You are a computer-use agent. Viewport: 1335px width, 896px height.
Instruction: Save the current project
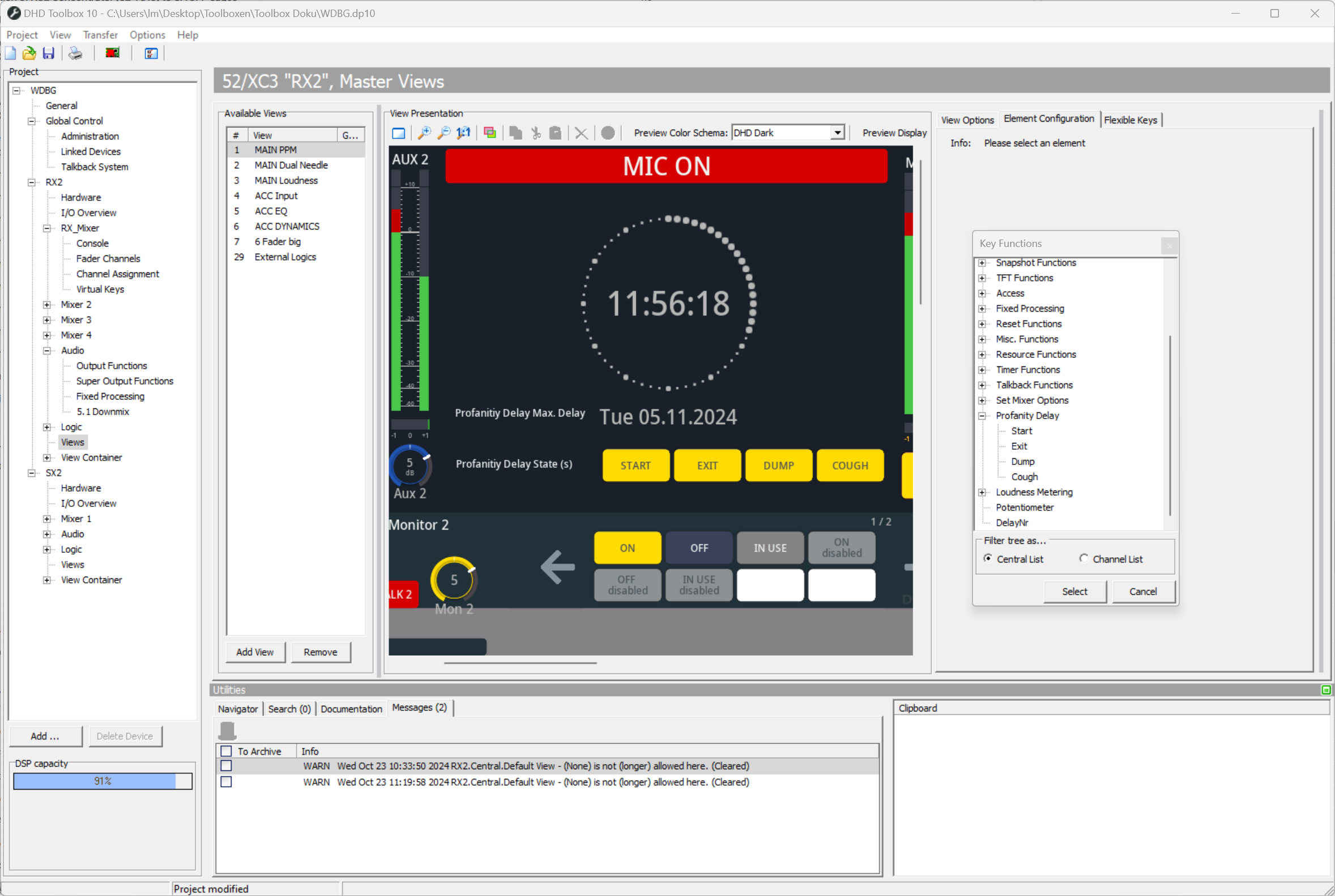click(x=49, y=53)
